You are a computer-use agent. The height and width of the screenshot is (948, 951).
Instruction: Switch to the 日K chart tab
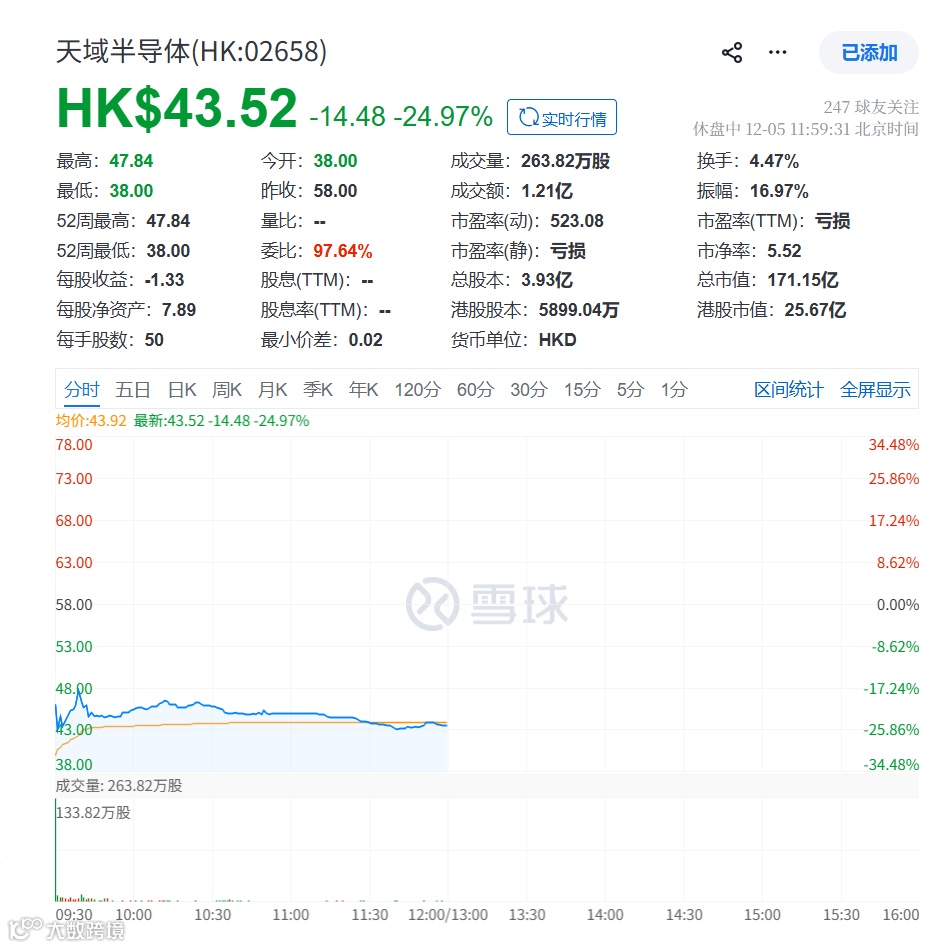pos(182,389)
